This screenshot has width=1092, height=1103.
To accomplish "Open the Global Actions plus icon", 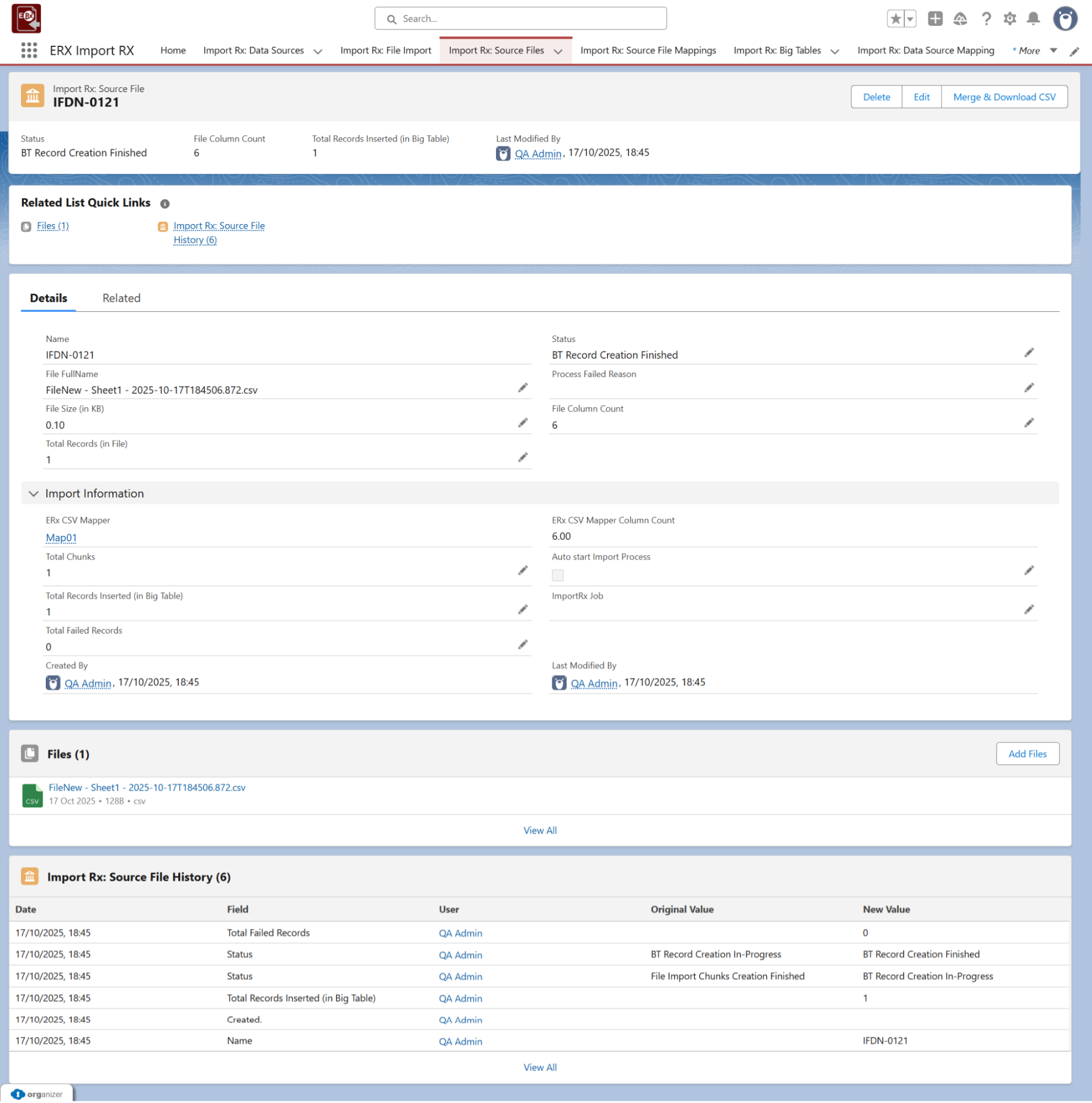I will point(934,19).
